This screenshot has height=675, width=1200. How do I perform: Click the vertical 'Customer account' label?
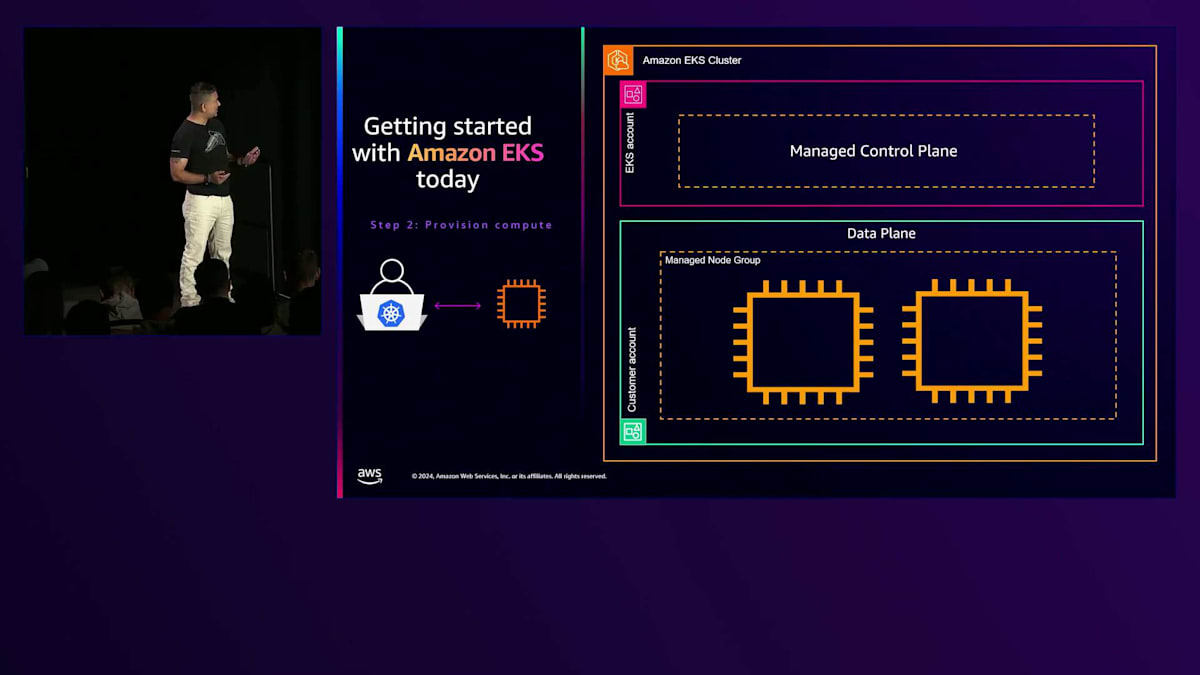(x=631, y=370)
